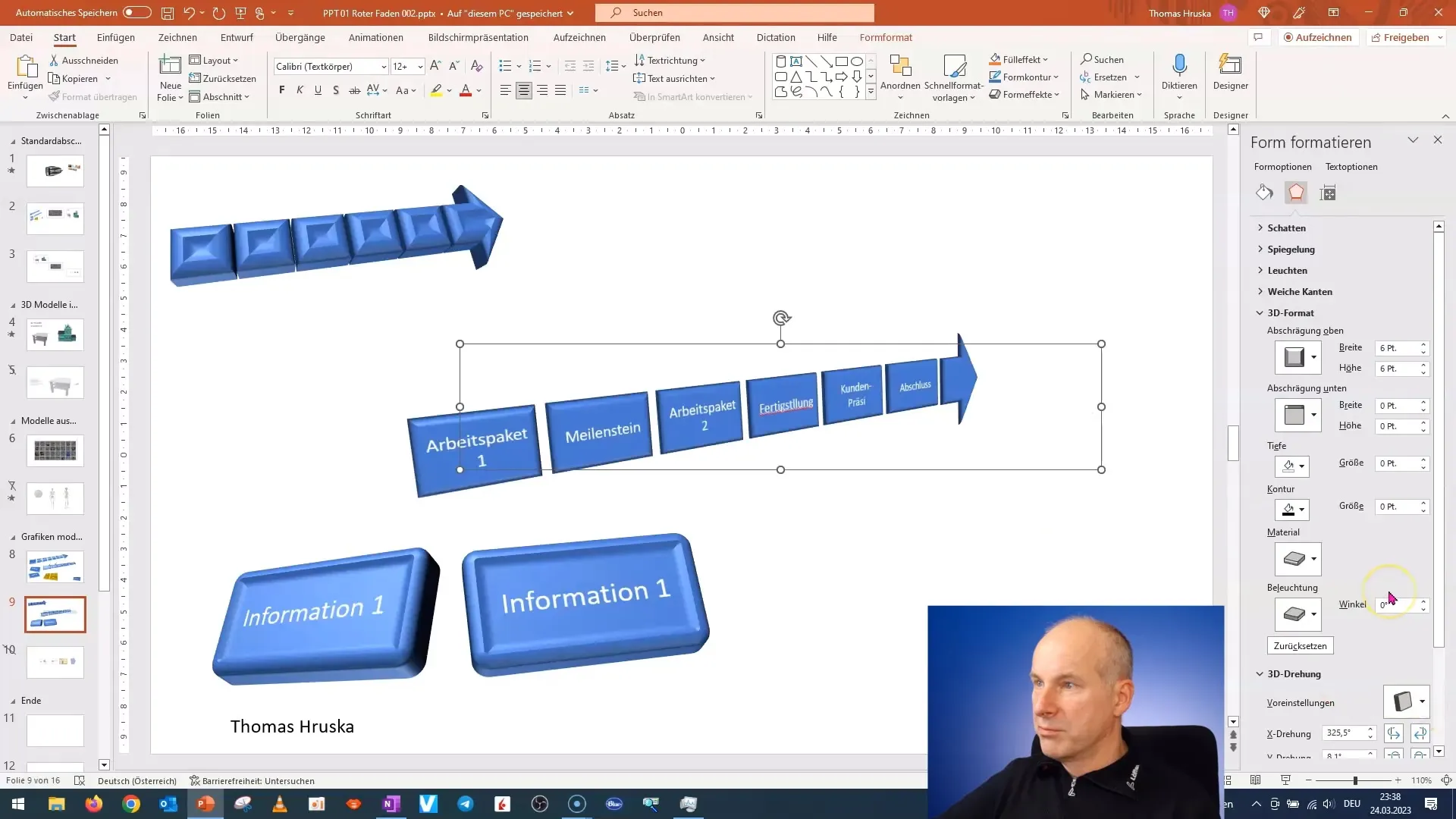This screenshot has width=1456, height=819.
Task: Click the Zurücksetzen button in 3D-Format
Action: [1300, 645]
